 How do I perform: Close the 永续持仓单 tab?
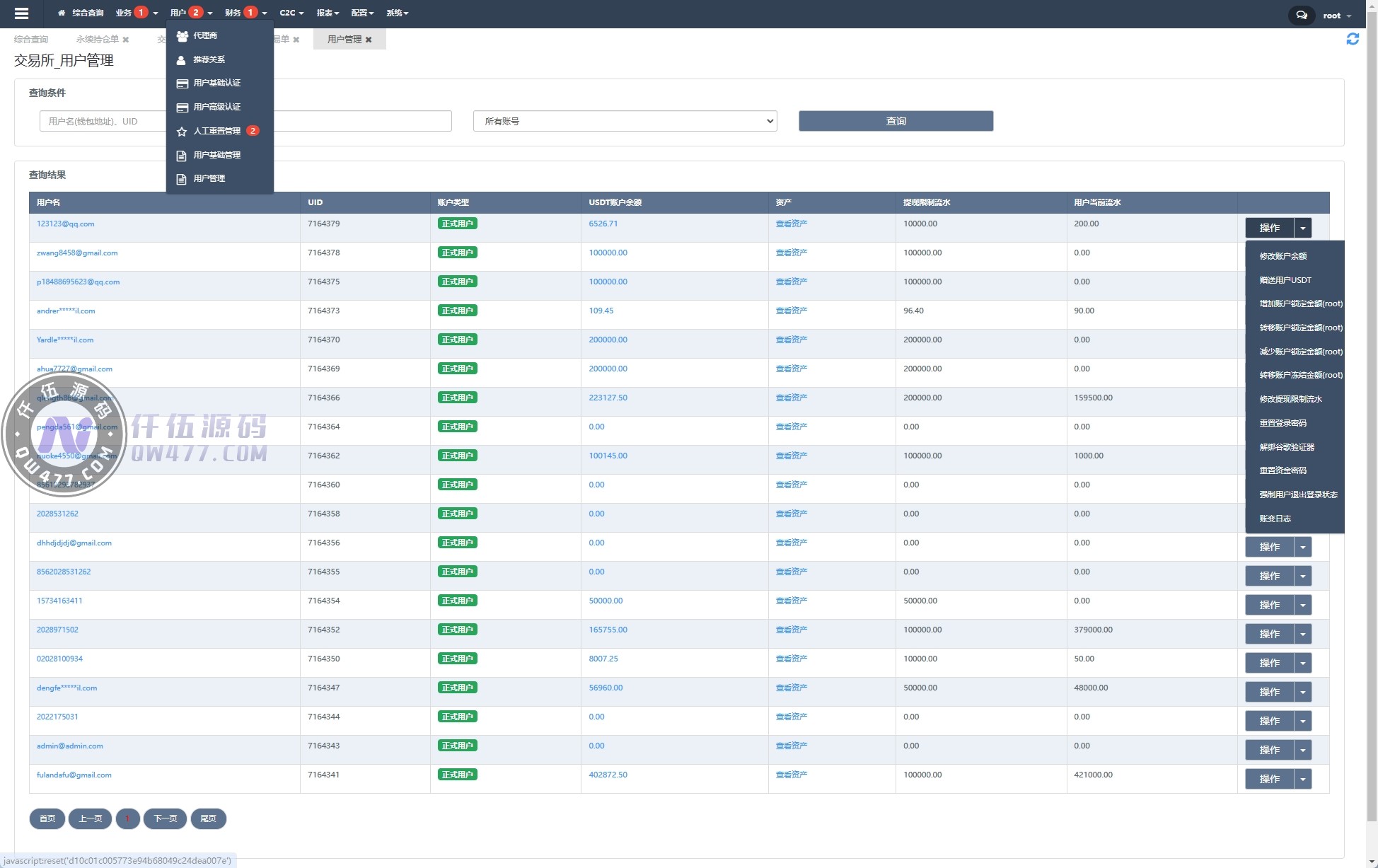(x=126, y=40)
